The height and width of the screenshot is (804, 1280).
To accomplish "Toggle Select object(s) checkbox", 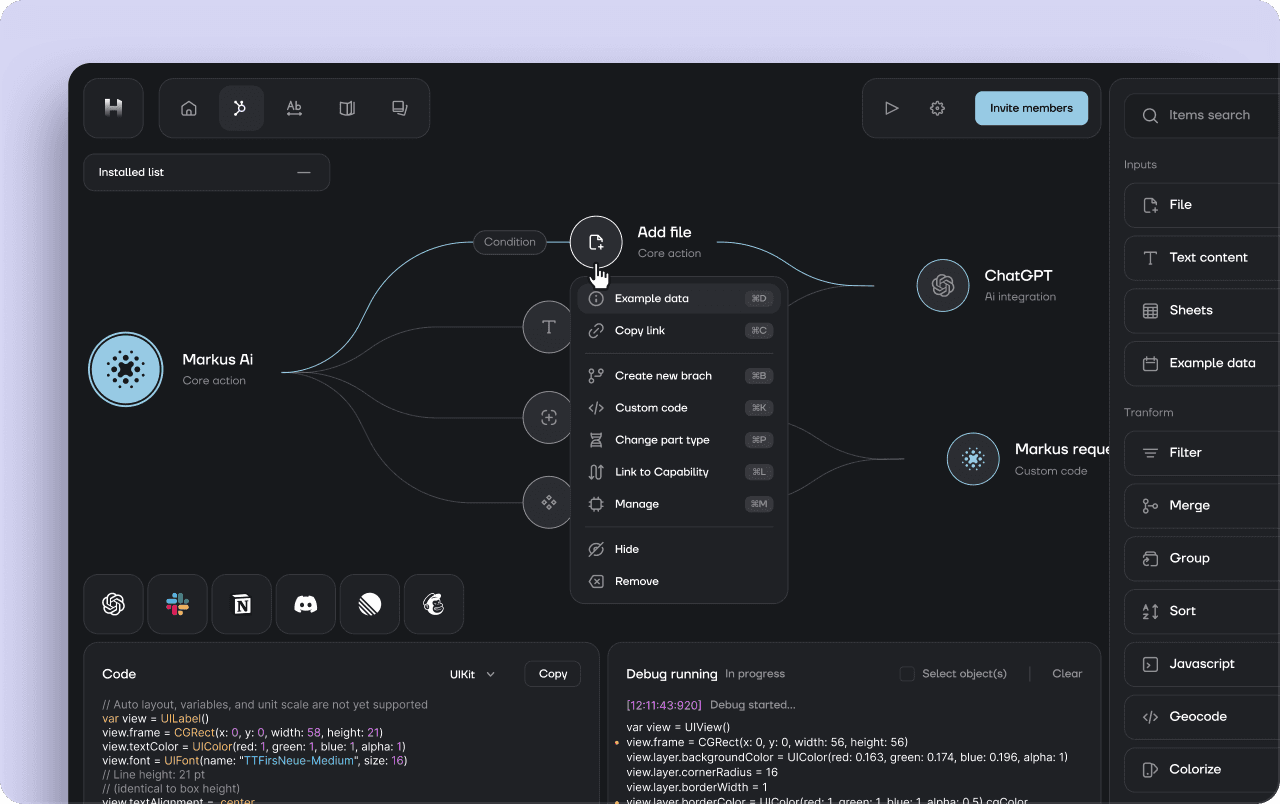I will coord(907,674).
